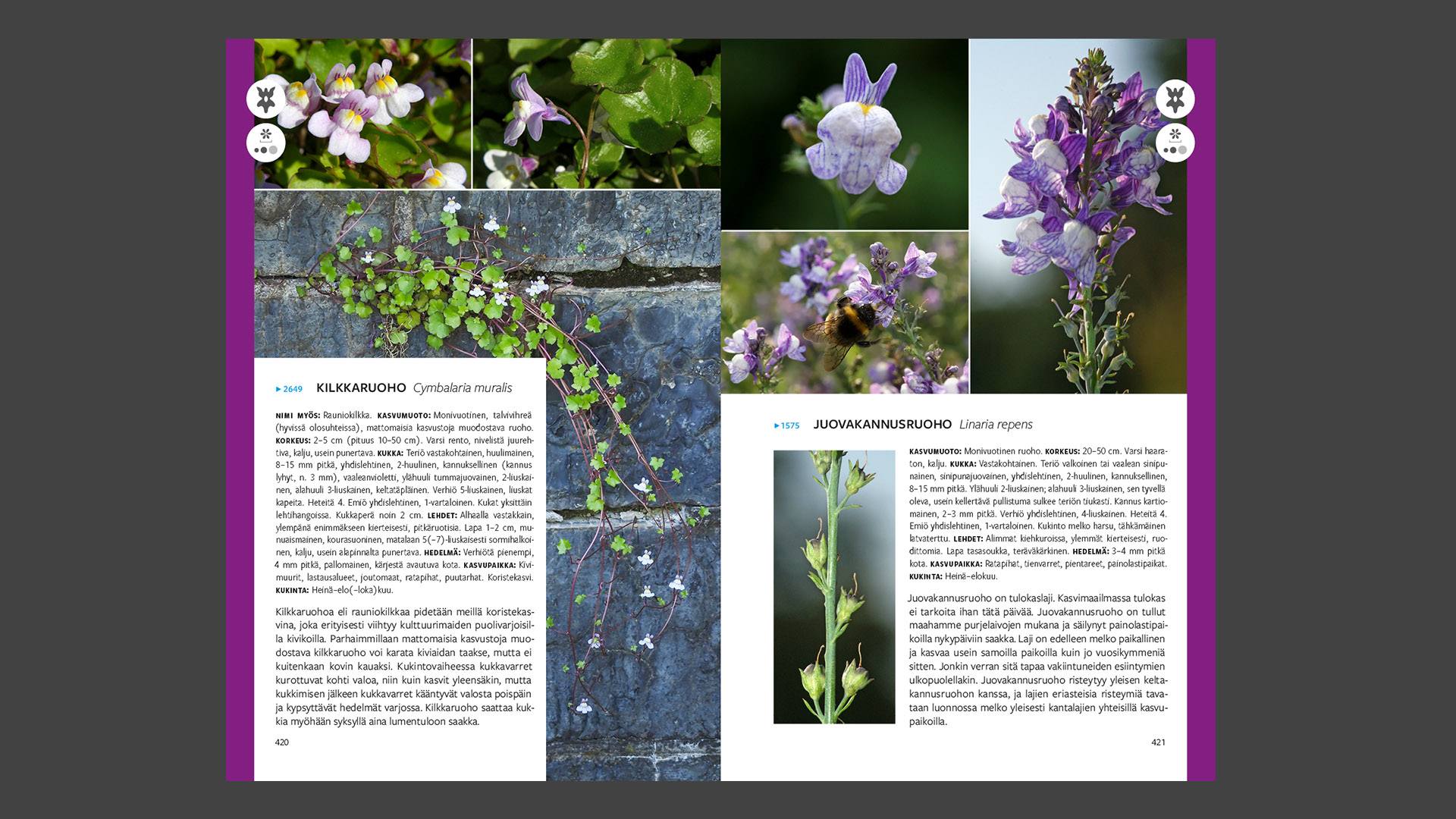1456x819 pixels.
Task: Select the KILKKARUOHO heading
Action: 361,388
